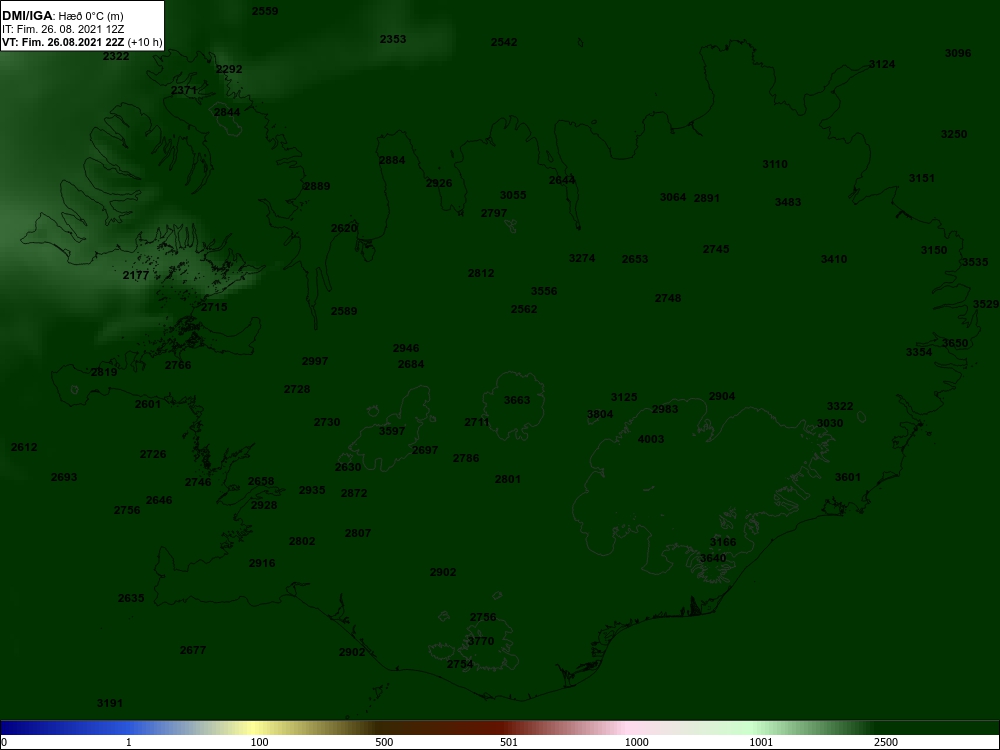Click the 2754 height value
The image size is (1000, 750).
[460, 664]
